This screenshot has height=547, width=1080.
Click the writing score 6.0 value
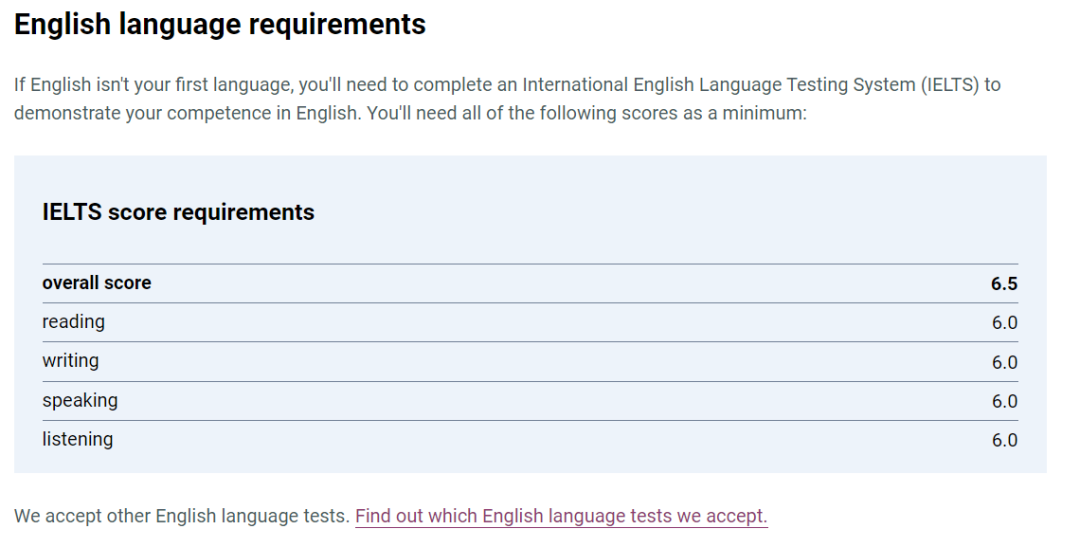(x=1004, y=362)
